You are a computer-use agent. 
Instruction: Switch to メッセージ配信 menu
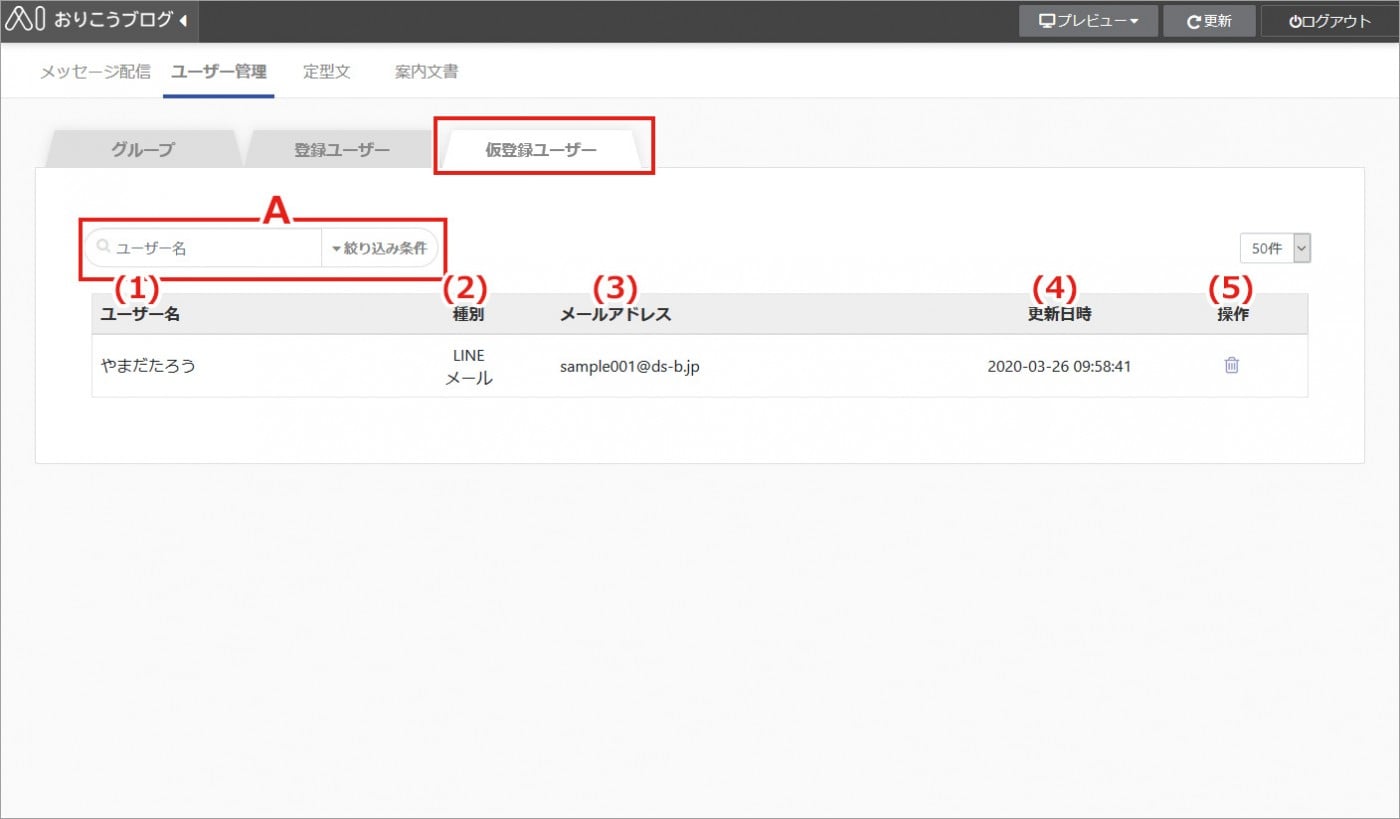(x=95, y=72)
